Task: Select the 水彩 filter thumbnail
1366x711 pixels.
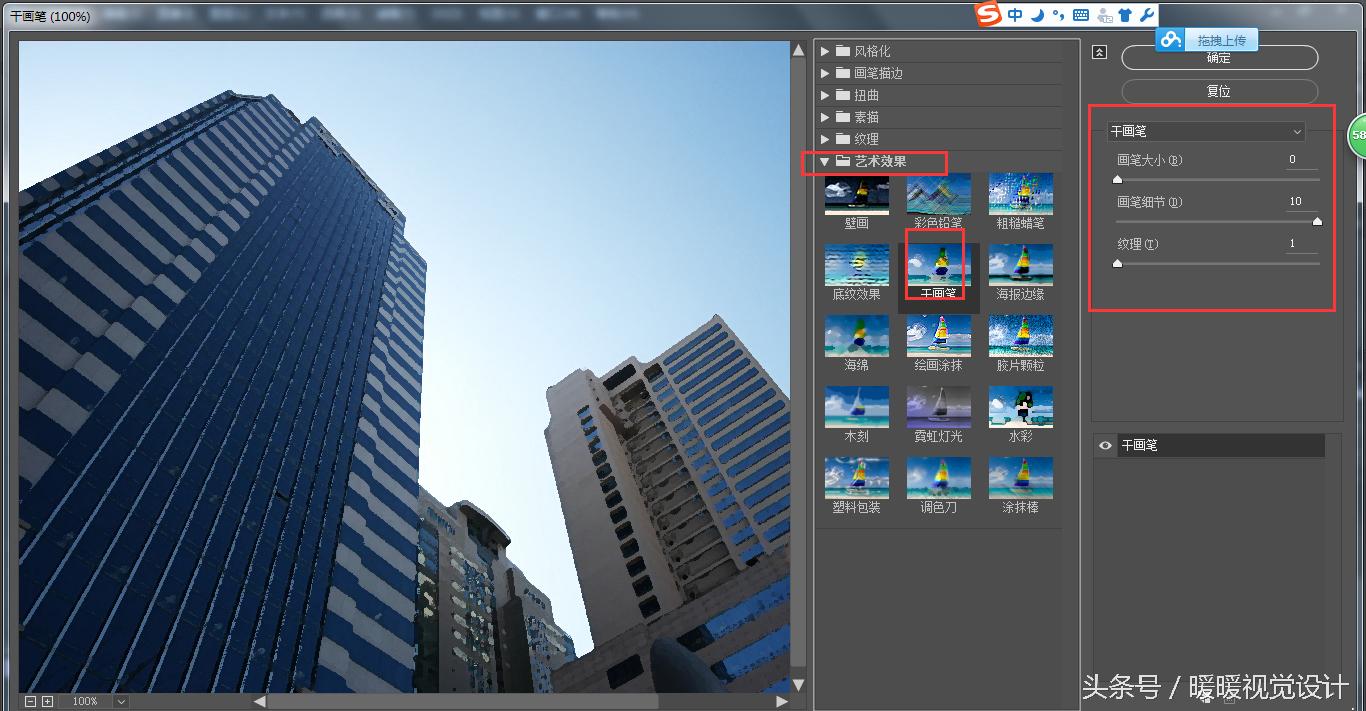Action: pyautogui.click(x=1020, y=407)
